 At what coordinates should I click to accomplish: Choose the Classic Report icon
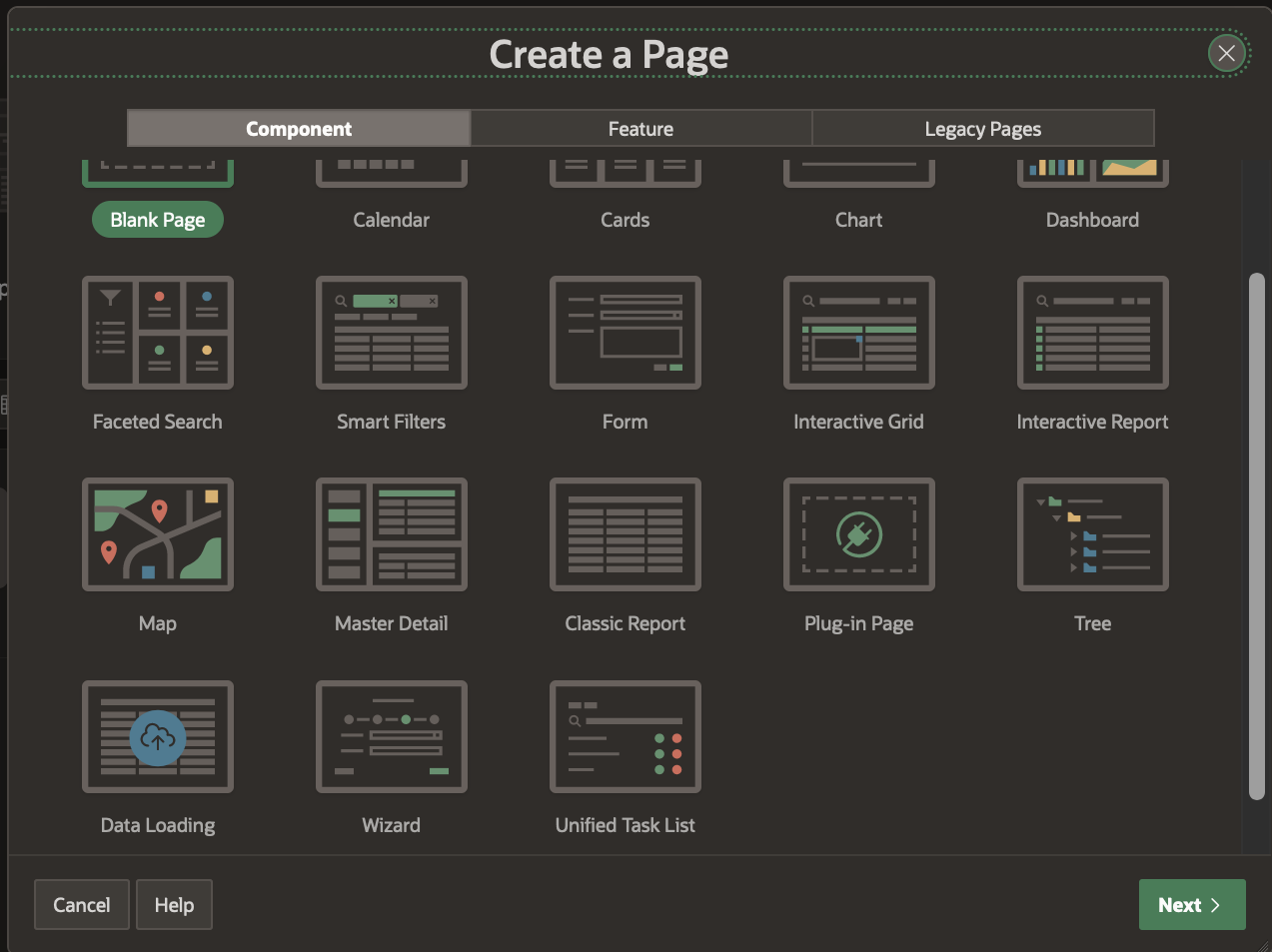pyautogui.click(x=626, y=534)
